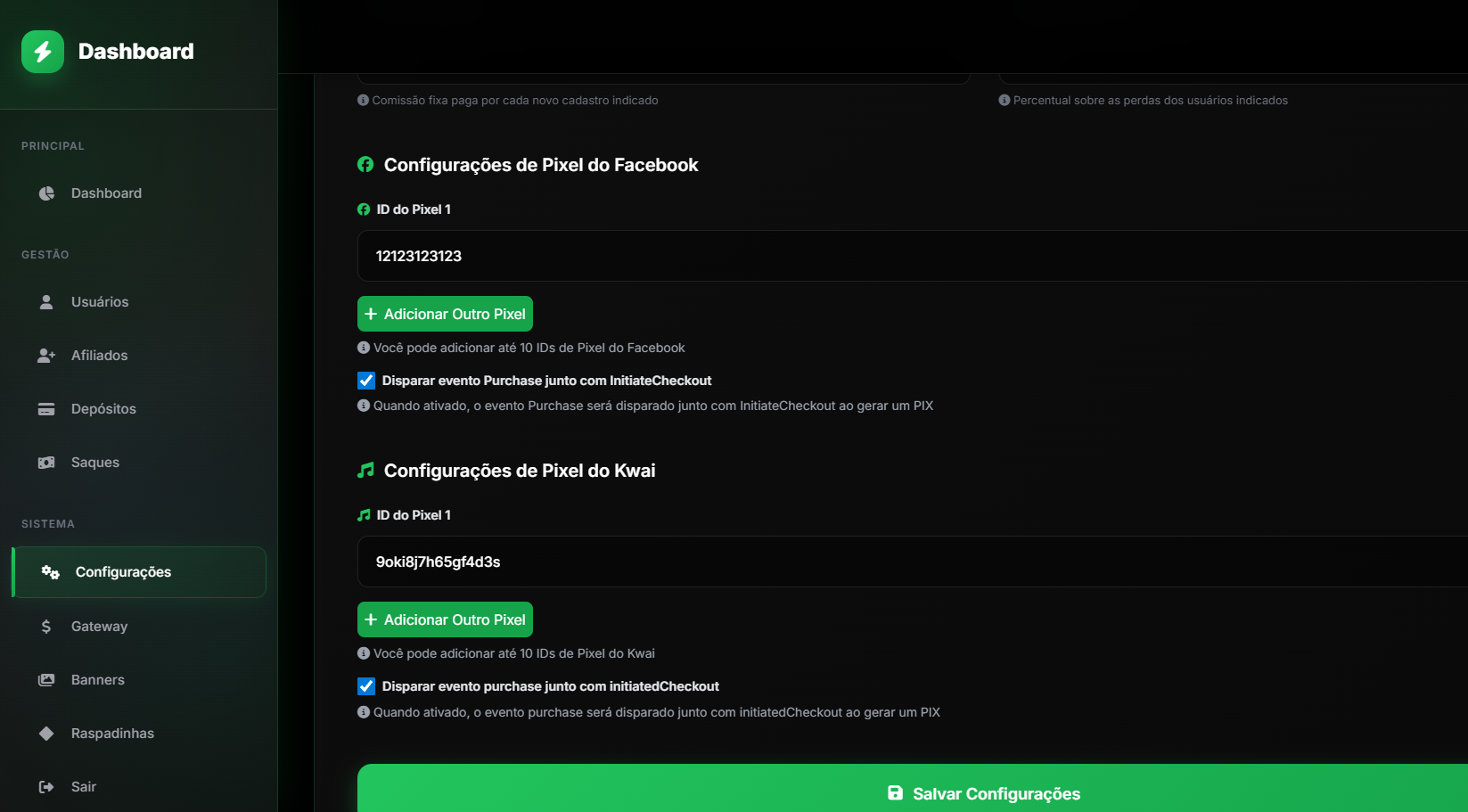This screenshot has height=812, width=1468.
Task: Uncheck Facebook Purchase with InitiateCheckout checkbox
Action: (x=366, y=381)
